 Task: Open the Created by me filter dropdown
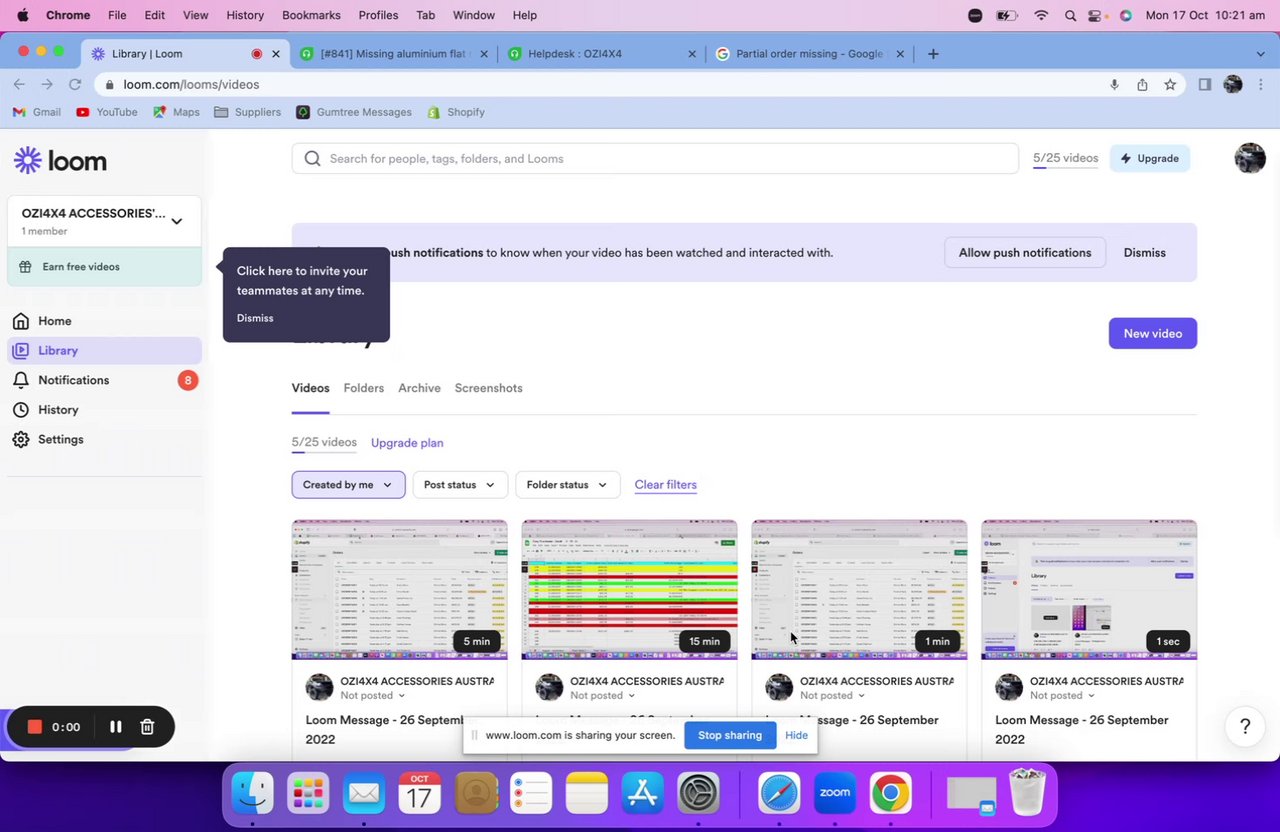tap(348, 485)
